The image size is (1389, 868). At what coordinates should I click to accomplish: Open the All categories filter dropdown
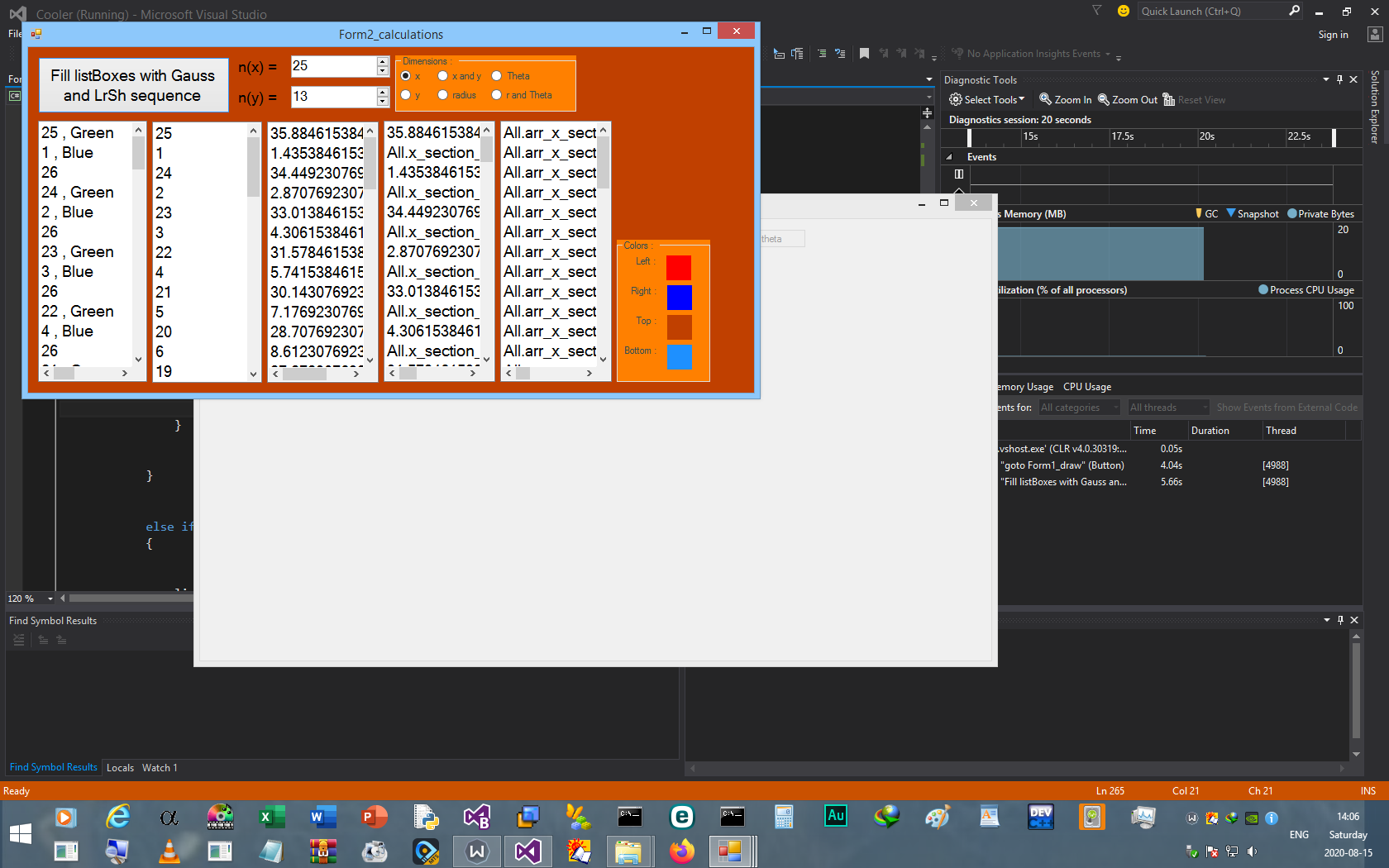(1080, 408)
